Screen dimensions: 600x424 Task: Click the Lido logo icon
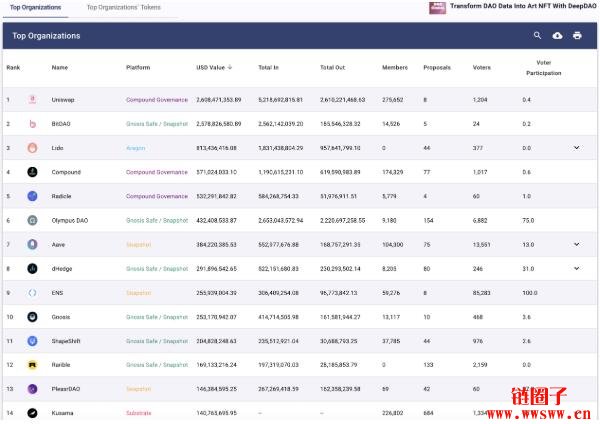tap(33, 148)
